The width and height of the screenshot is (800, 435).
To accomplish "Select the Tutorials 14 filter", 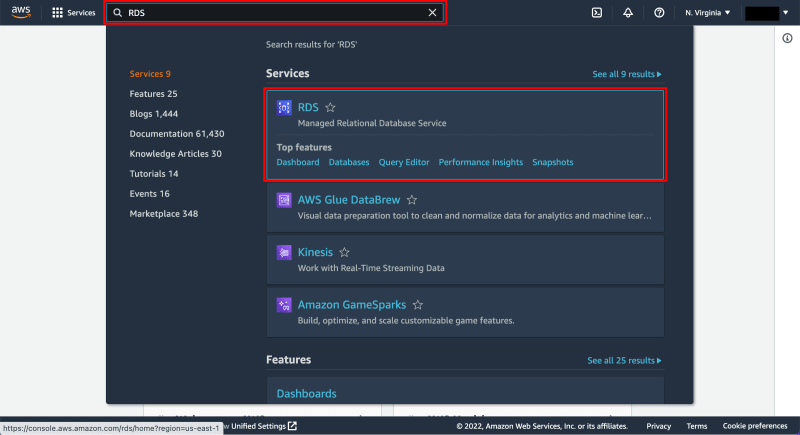I will point(154,173).
